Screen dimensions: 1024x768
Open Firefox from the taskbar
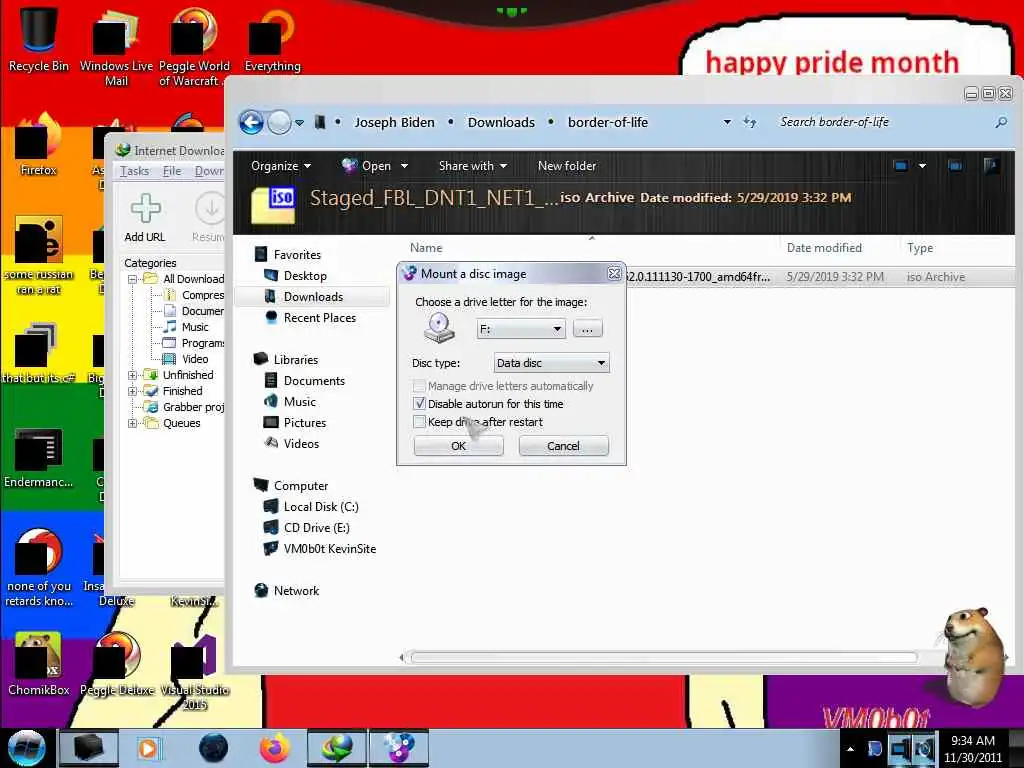[275, 748]
